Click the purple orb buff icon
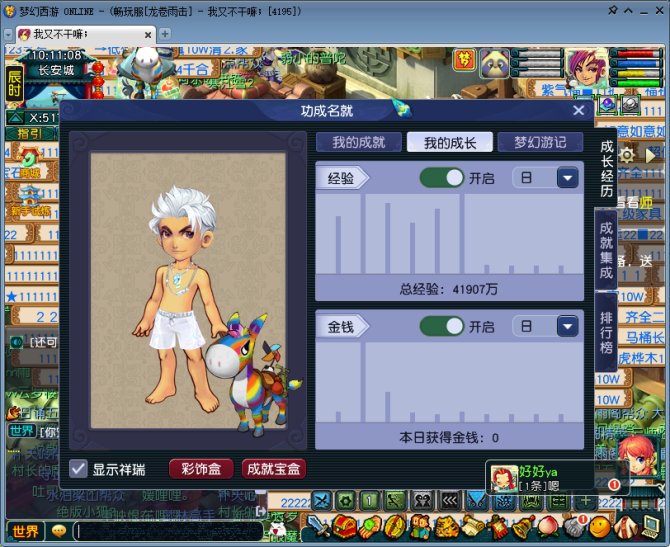This screenshot has width=670, height=547. tap(607, 104)
